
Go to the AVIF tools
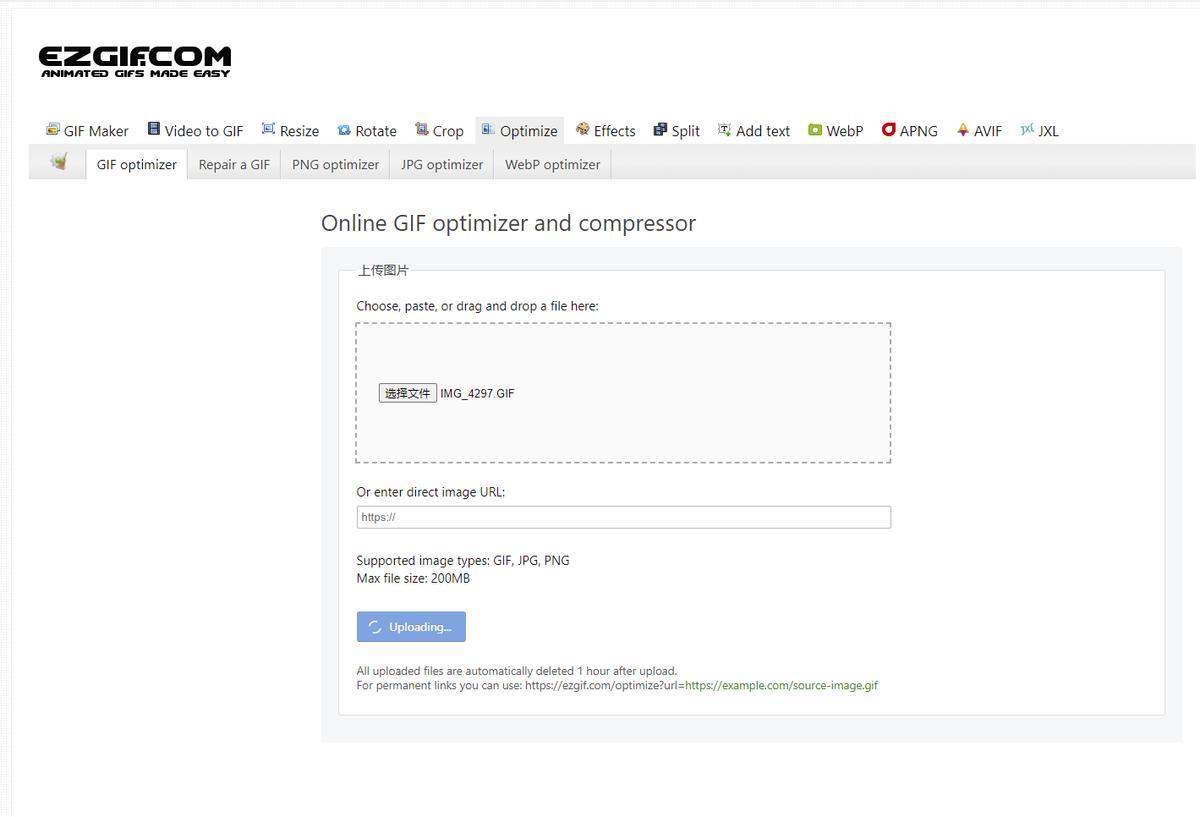[x=979, y=131]
